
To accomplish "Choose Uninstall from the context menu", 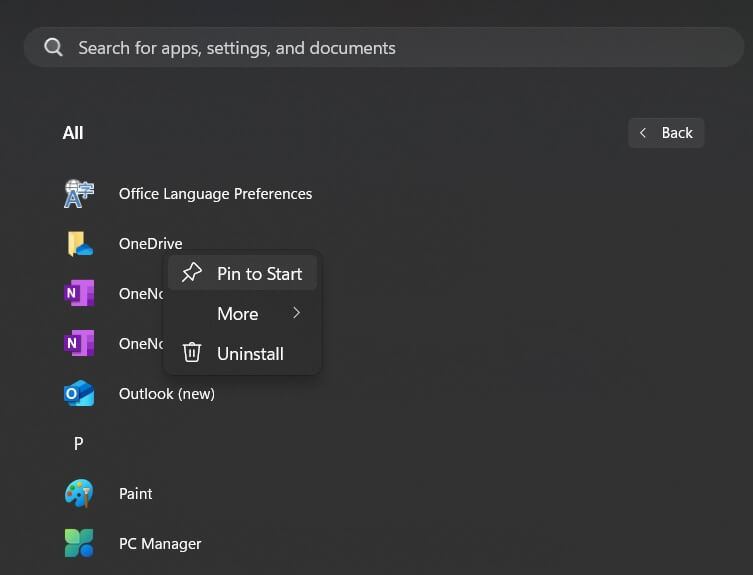I will 243,354.
